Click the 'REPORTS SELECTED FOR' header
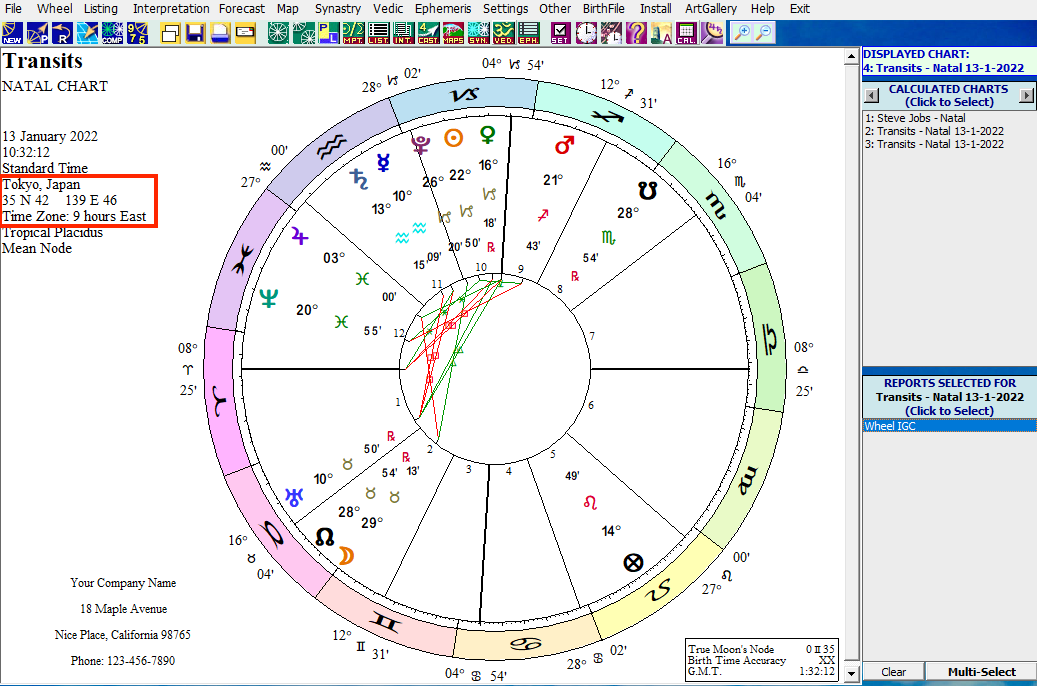The image size is (1037, 686). coord(950,383)
